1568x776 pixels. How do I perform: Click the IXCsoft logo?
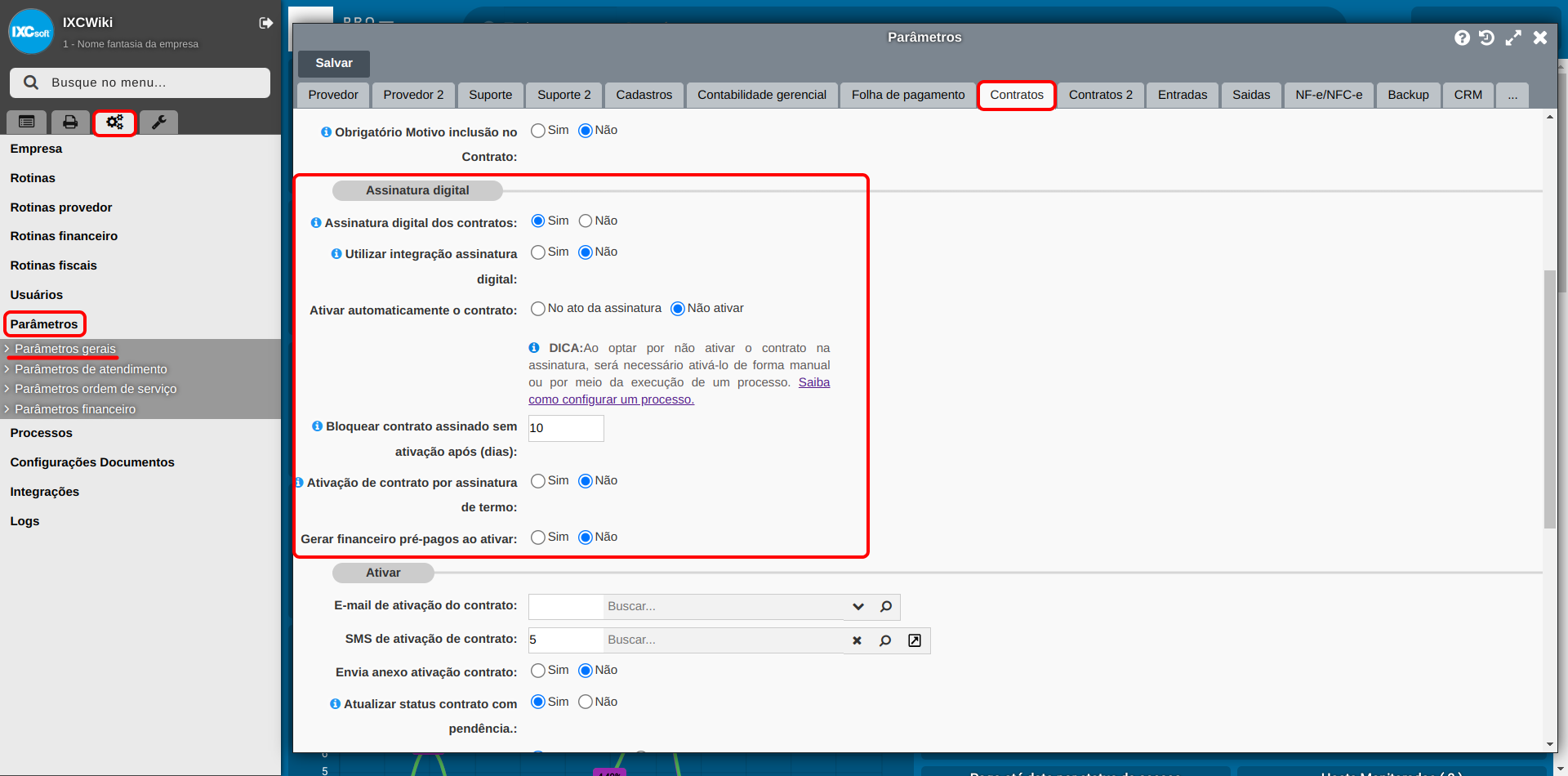click(x=31, y=32)
